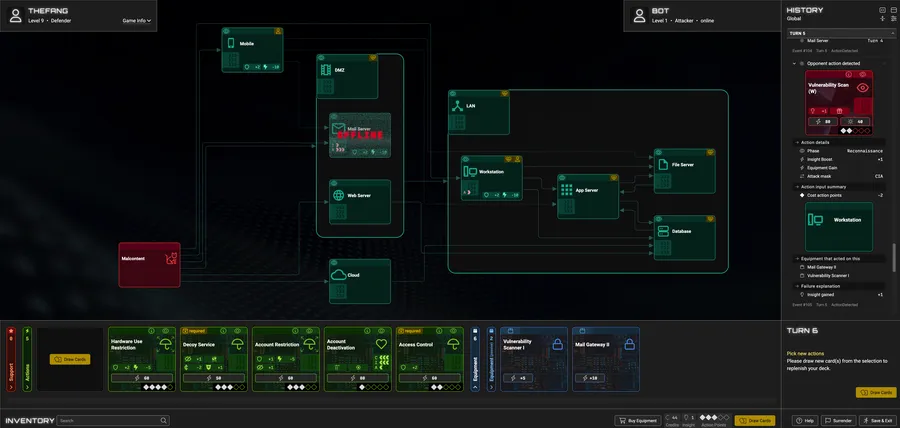Open info on Hardware Use Restriction card

pyautogui.click(x=152, y=330)
